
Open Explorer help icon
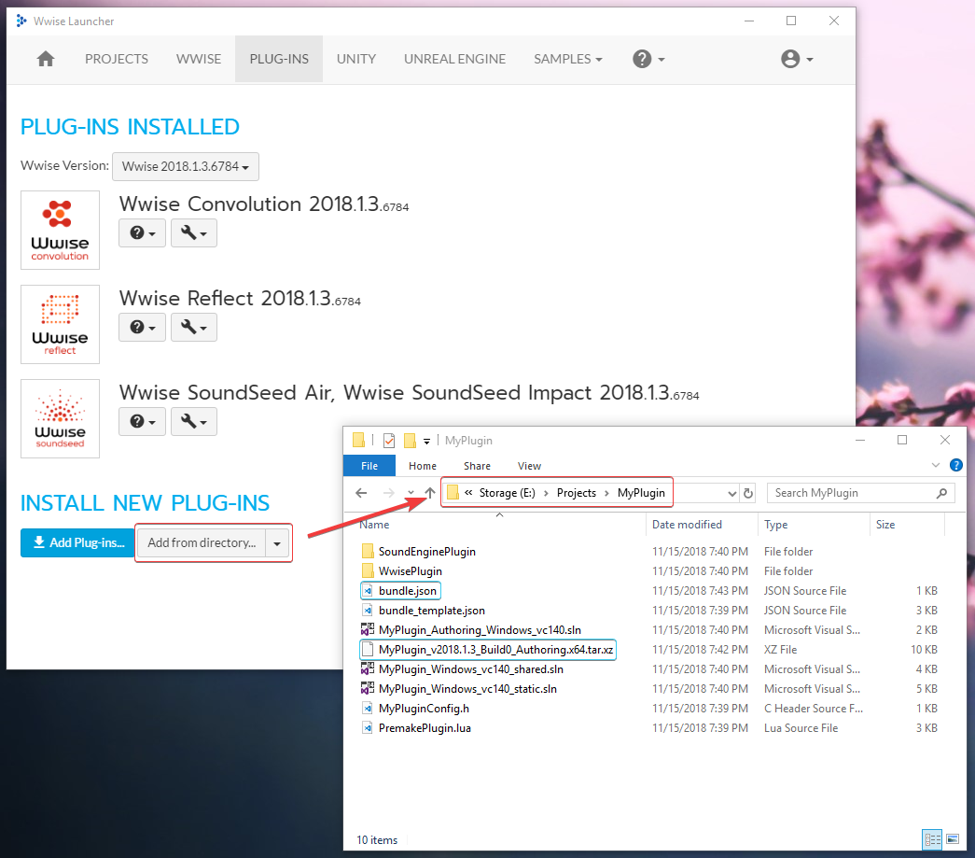click(956, 465)
